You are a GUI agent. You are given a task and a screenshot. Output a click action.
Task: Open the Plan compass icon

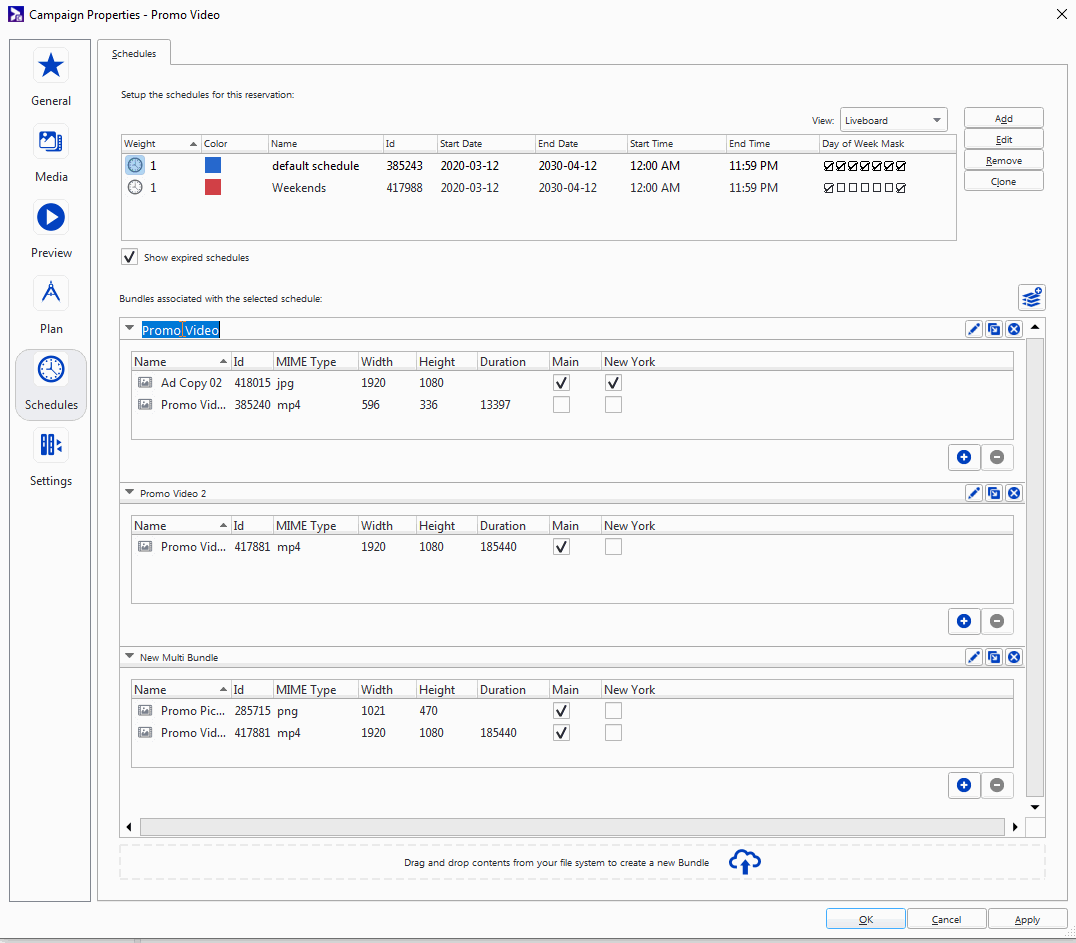tap(51, 294)
